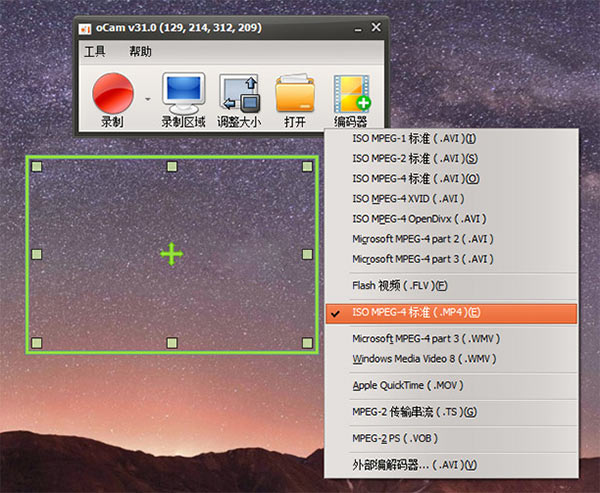Click checked ISO MPEG-4 标准 (.MP4) entry

[452, 313]
